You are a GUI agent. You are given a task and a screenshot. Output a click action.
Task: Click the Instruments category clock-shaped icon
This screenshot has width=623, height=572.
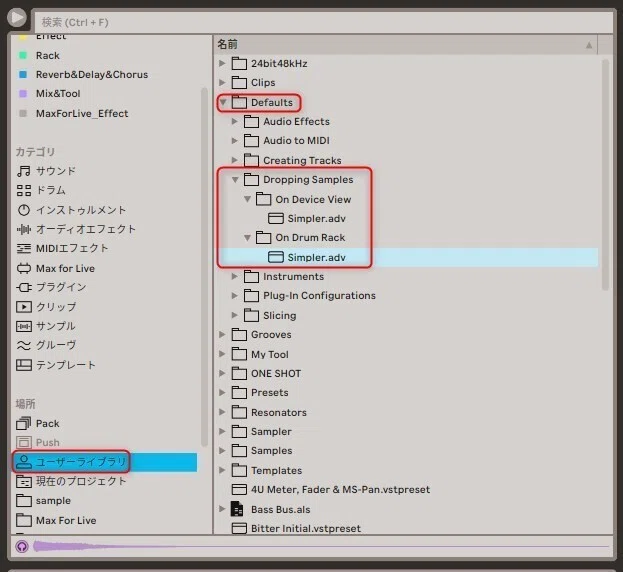pos(23,210)
